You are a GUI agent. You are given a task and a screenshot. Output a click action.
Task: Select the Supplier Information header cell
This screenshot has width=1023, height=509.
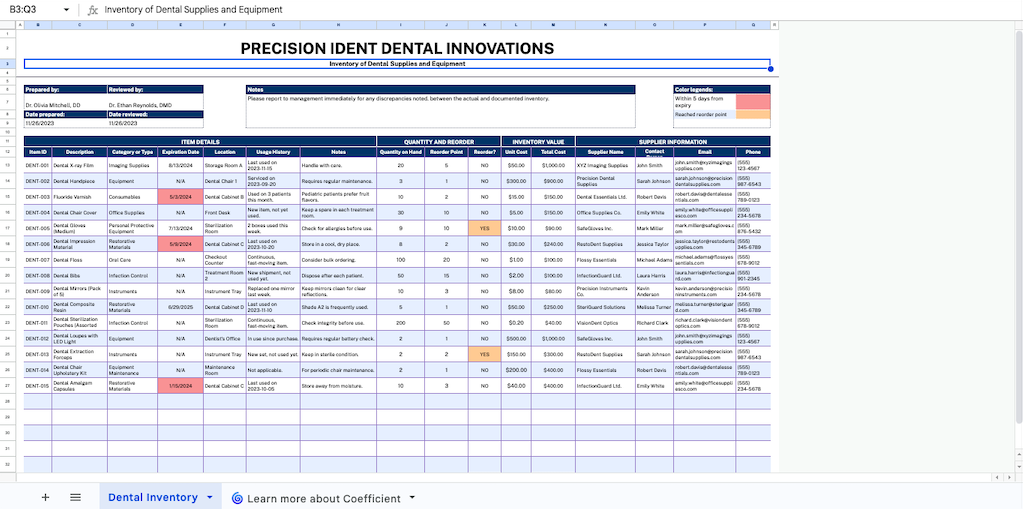(x=672, y=142)
